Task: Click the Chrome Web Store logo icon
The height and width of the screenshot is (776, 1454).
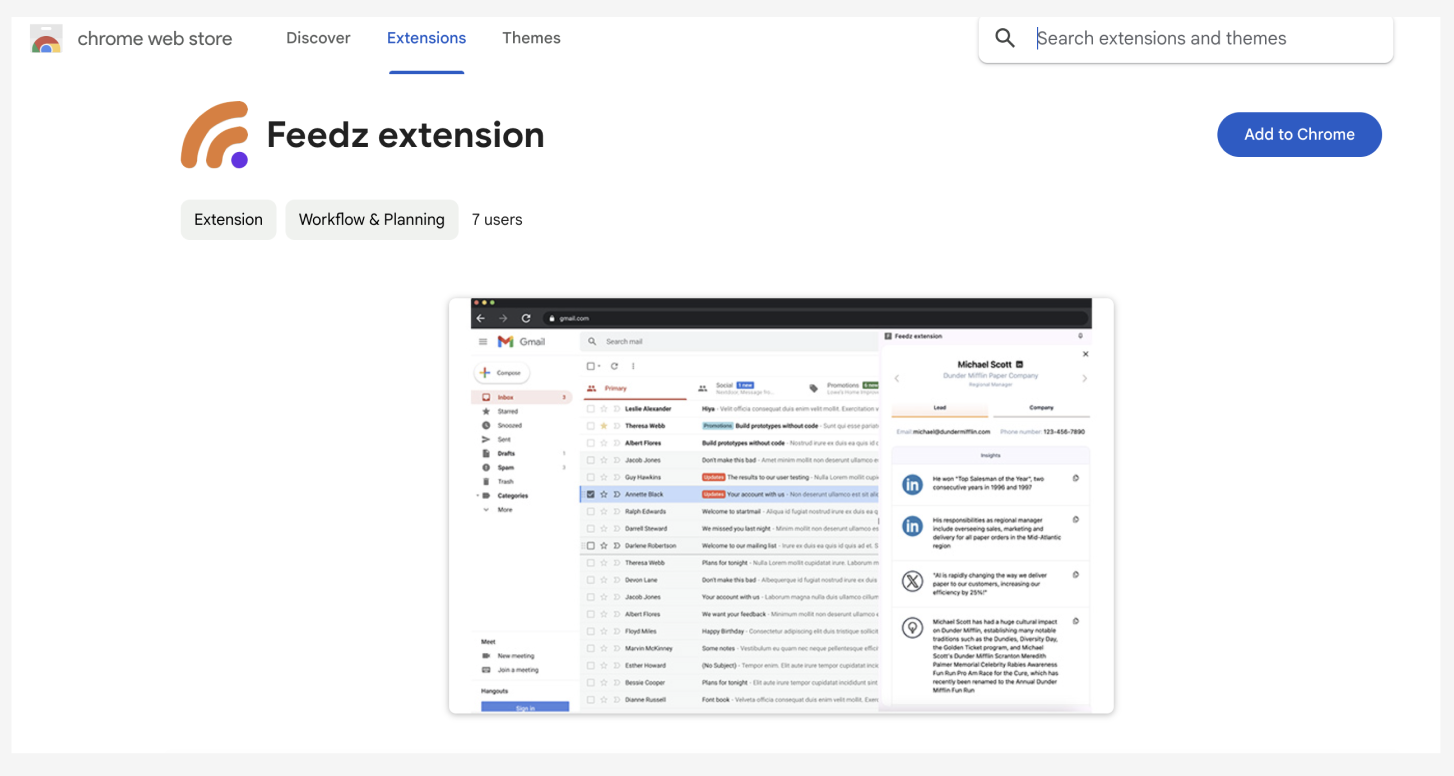Action: pyautogui.click(x=46, y=39)
